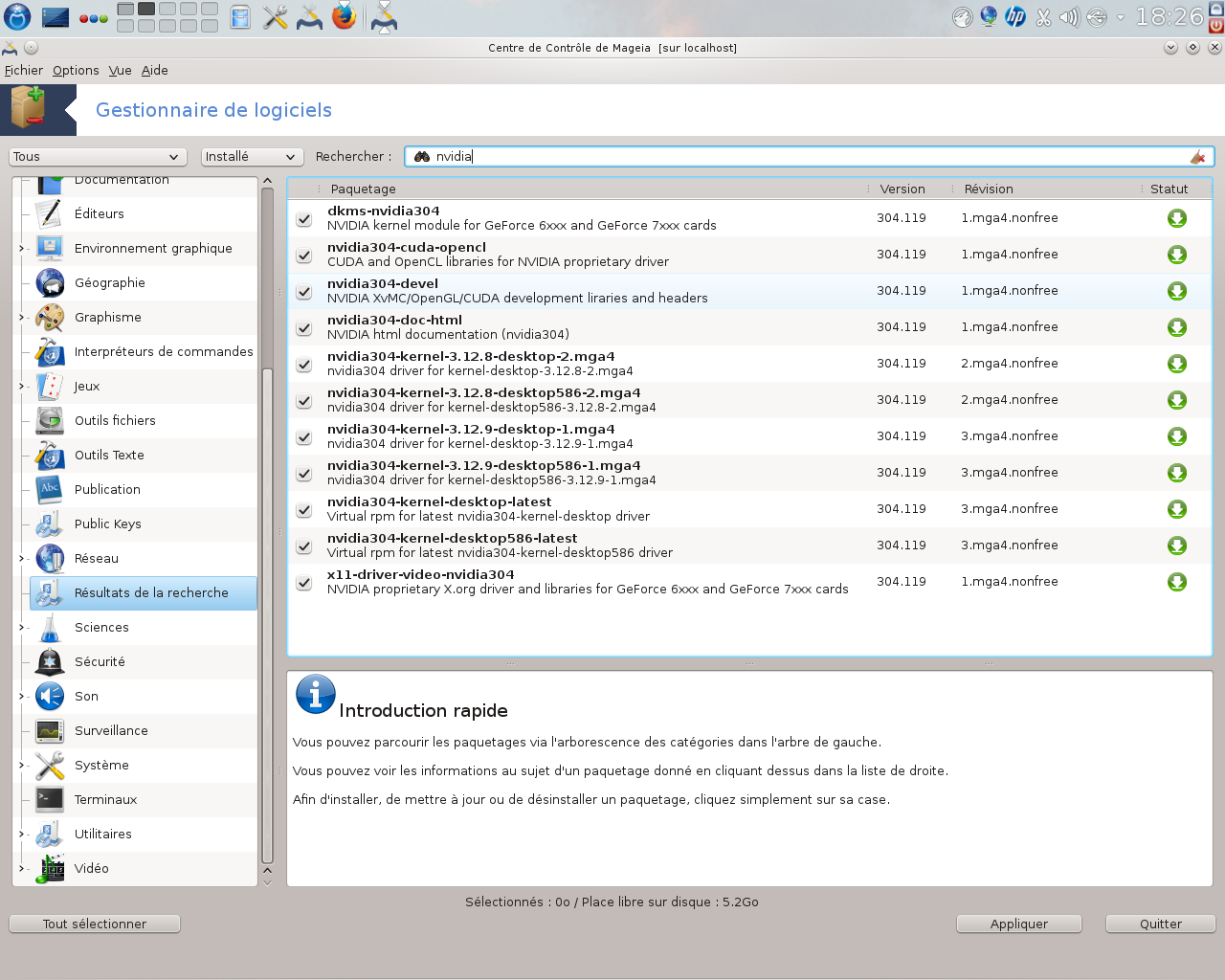The width and height of the screenshot is (1225, 980).
Task: Open the Options menu
Action: click(x=76, y=70)
